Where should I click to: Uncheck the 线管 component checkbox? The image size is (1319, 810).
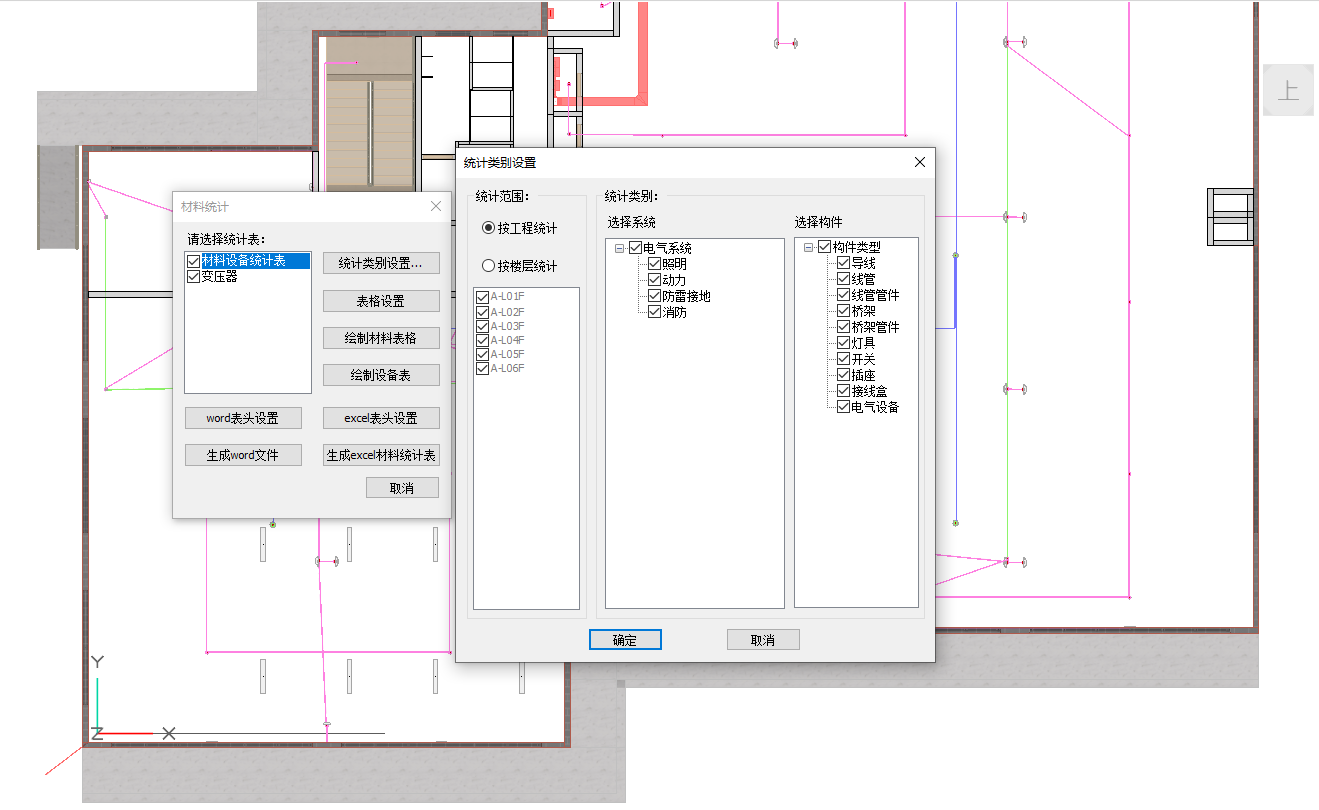[x=843, y=279]
